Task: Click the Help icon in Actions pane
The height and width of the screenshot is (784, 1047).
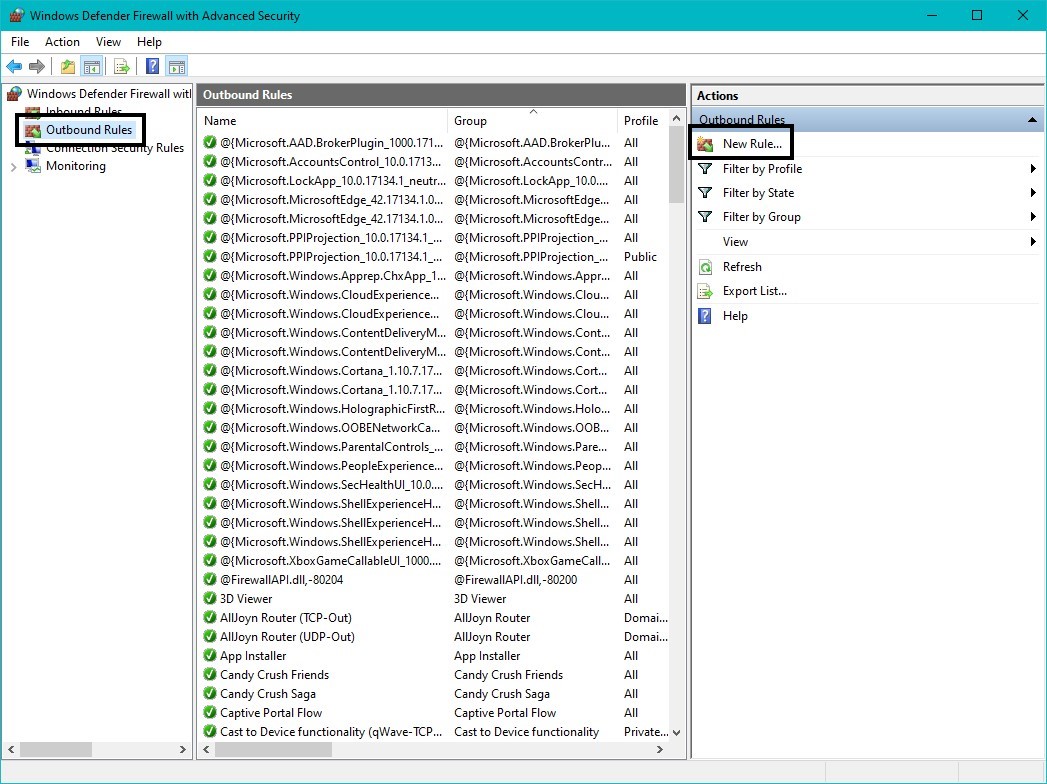Action: (x=704, y=316)
